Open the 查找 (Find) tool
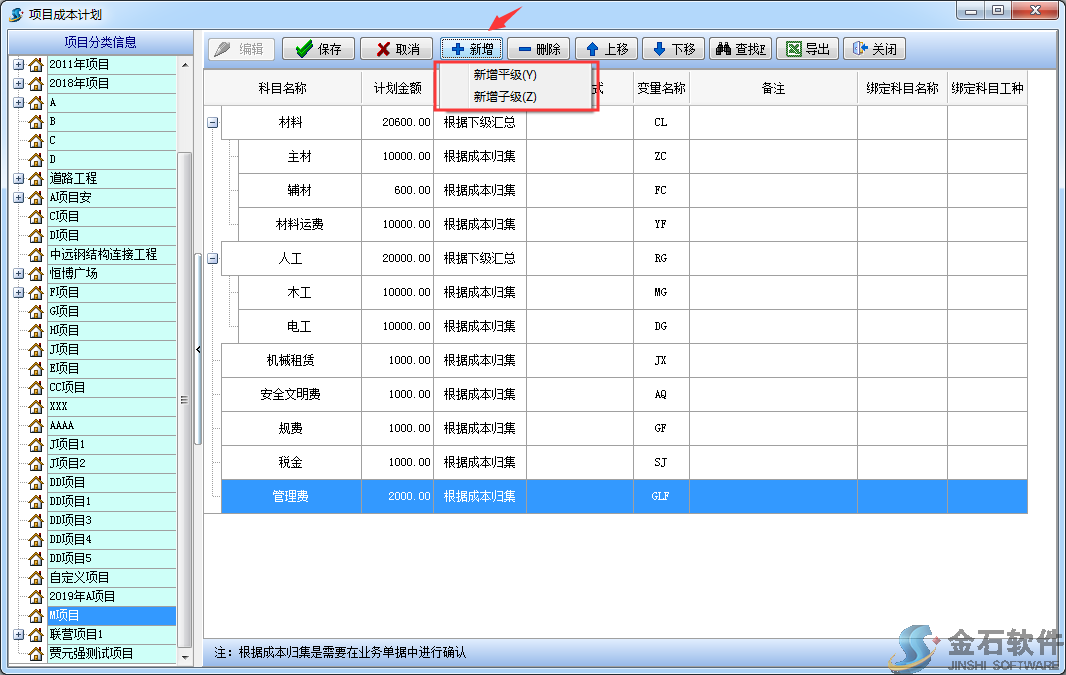This screenshot has height=675, width=1066. [740, 48]
